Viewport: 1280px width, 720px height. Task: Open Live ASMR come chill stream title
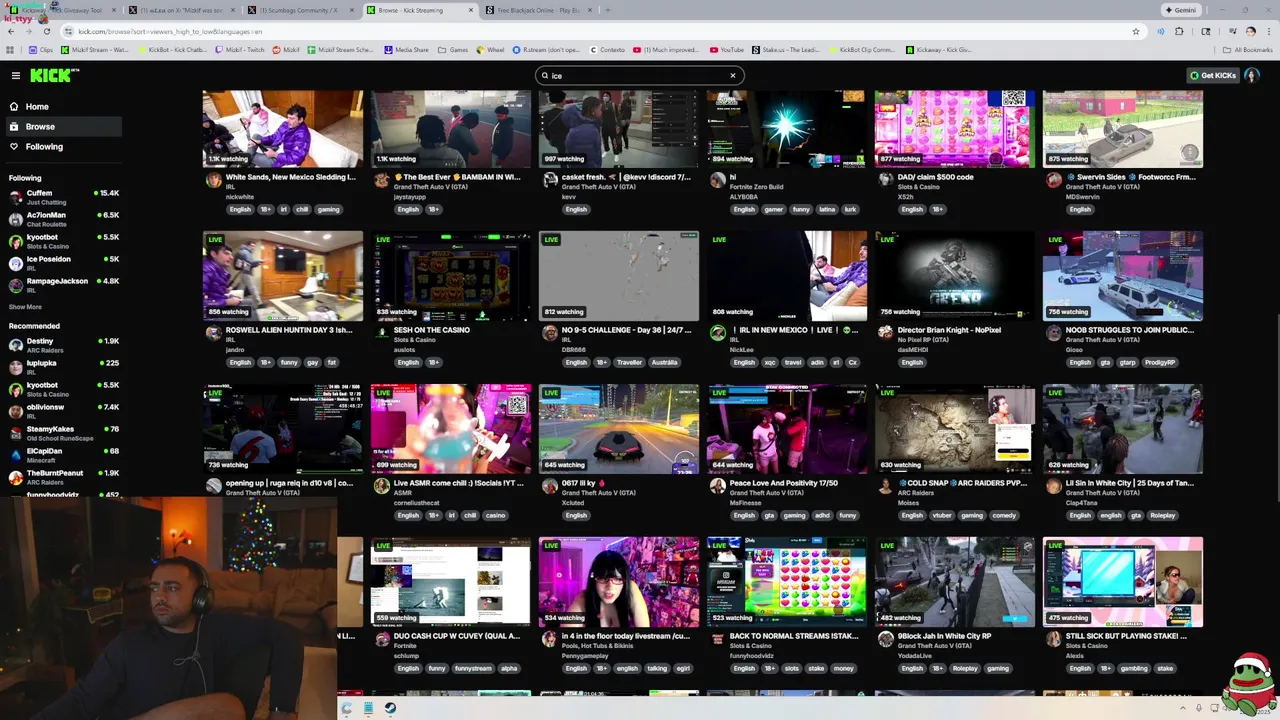(458, 483)
